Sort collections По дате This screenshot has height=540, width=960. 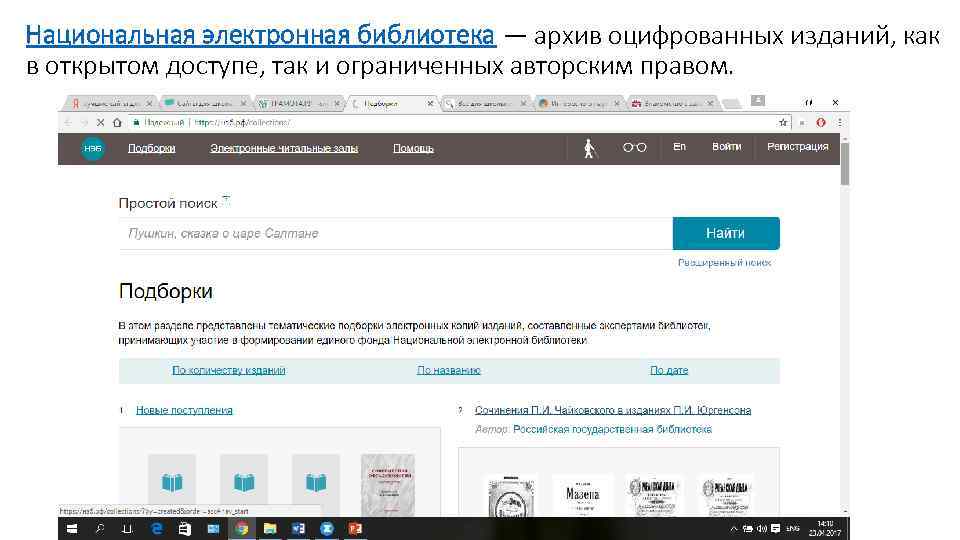(669, 370)
